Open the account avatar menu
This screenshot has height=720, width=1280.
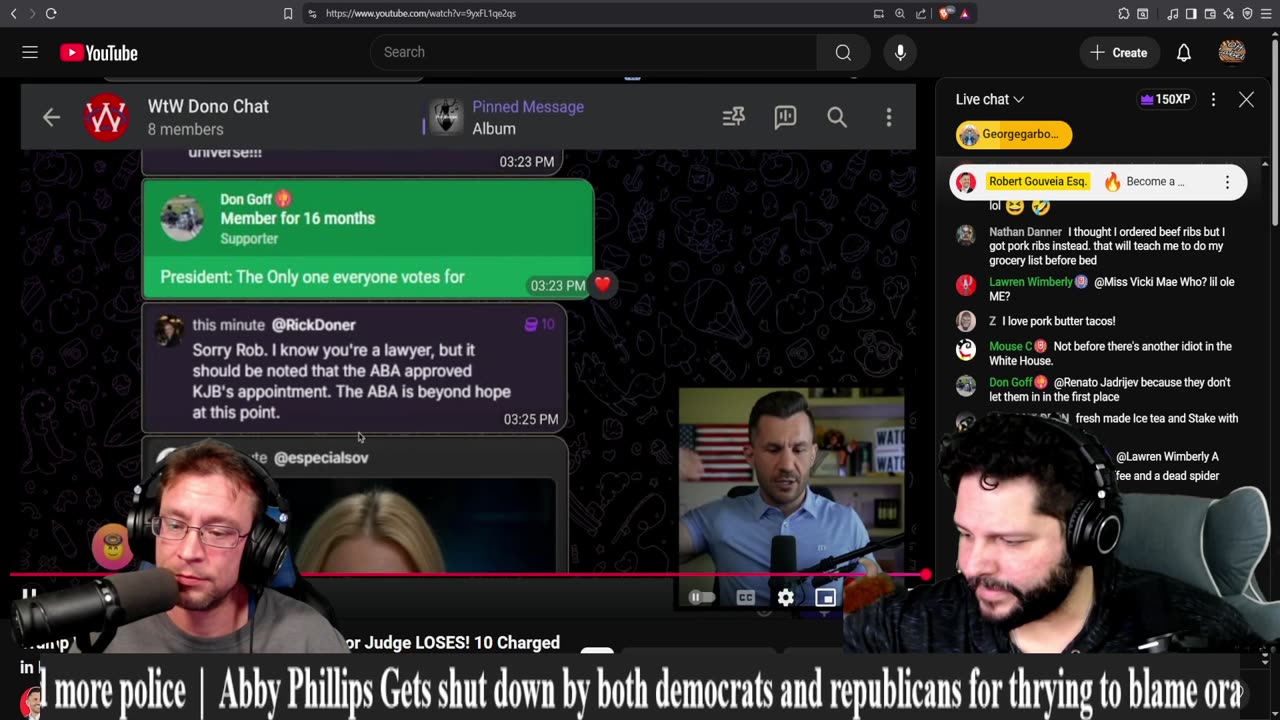[1232, 53]
